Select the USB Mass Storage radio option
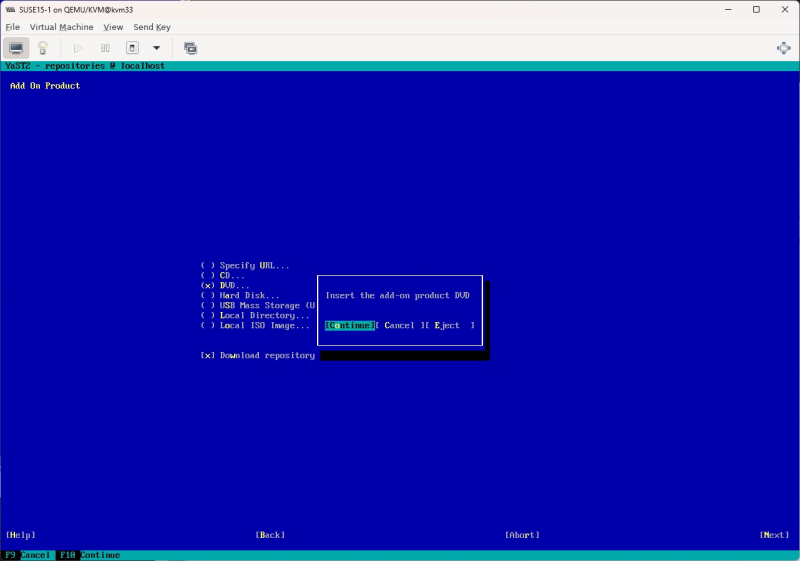 258,305
